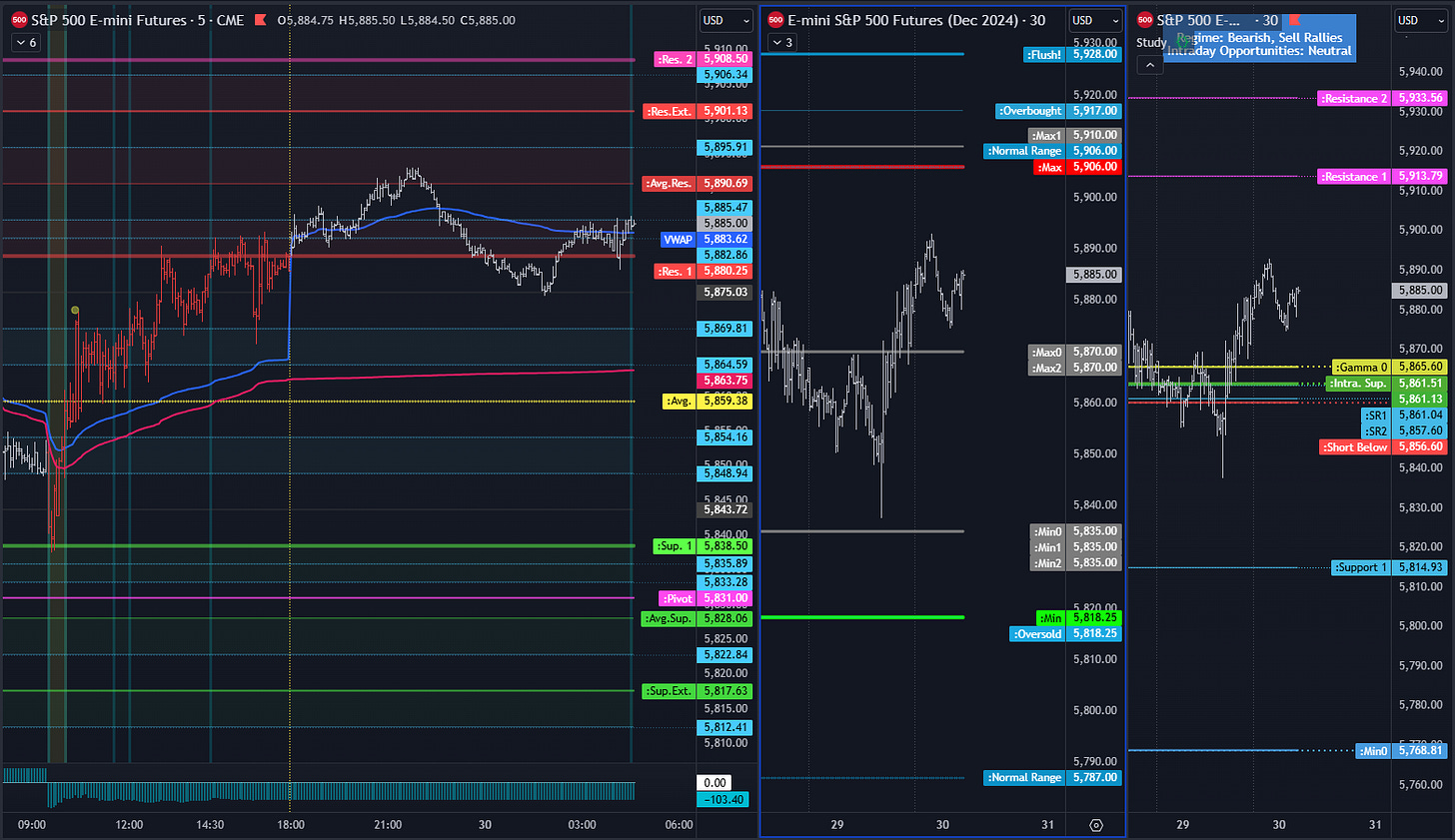Image resolution: width=1455 pixels, height=840 pixels.
Task: Select the :Res. 2 5,908.50 label
Action: (703, 59)
